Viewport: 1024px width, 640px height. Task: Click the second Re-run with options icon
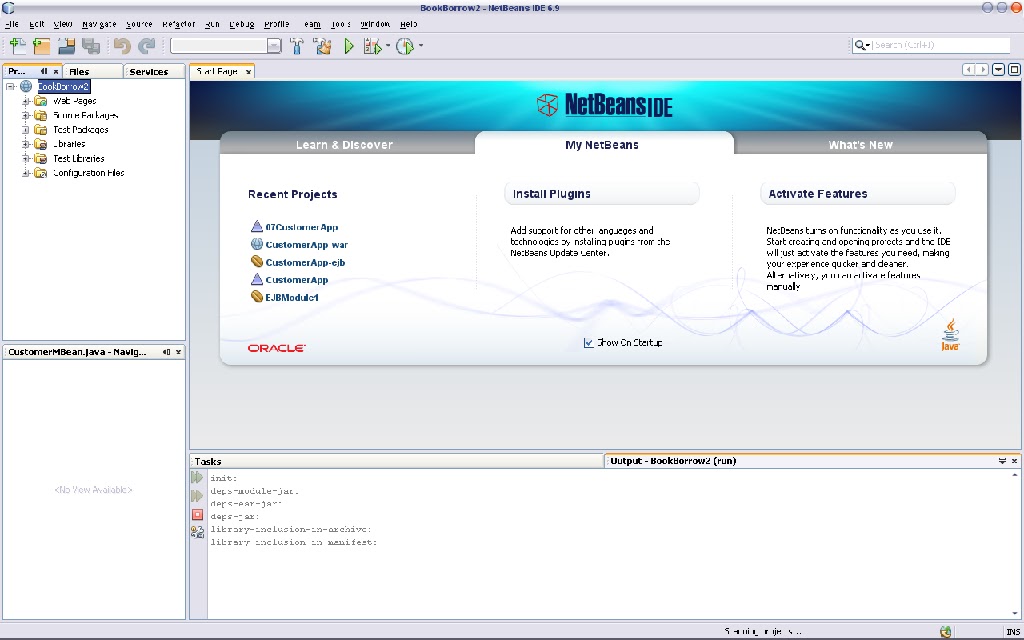click(197, 496)
